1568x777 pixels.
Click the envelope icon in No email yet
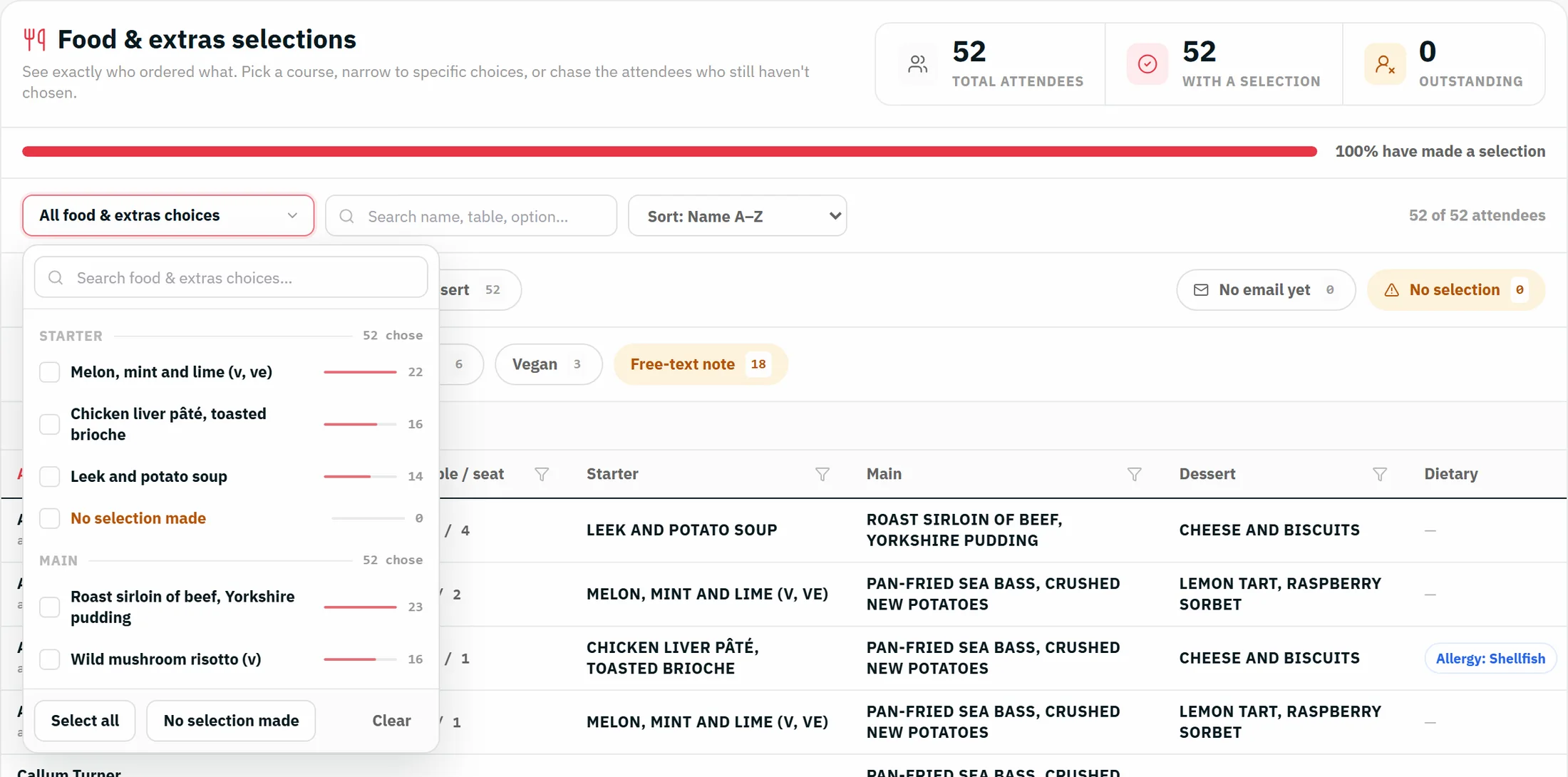(1201, 290)
